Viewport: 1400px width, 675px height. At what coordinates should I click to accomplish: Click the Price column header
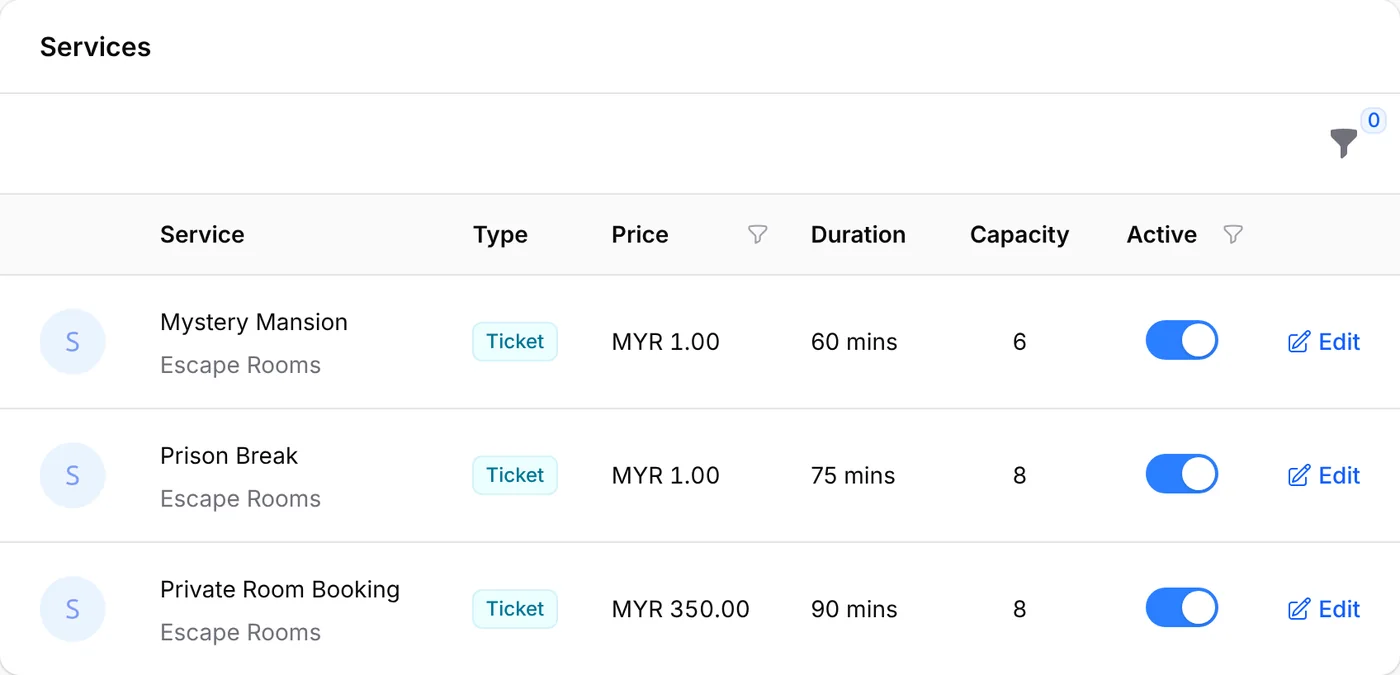640,235
